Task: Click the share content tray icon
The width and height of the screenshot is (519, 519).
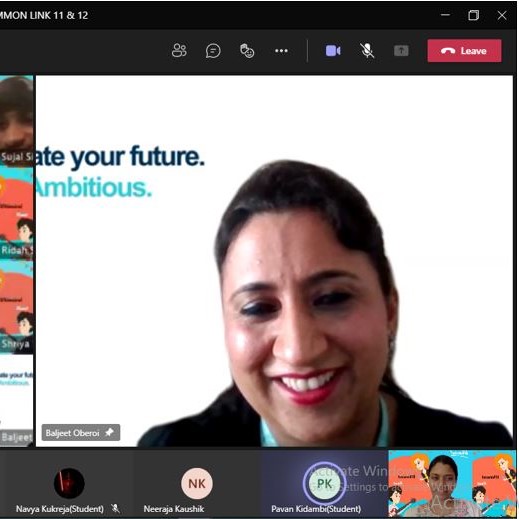Action: (401, 51)
